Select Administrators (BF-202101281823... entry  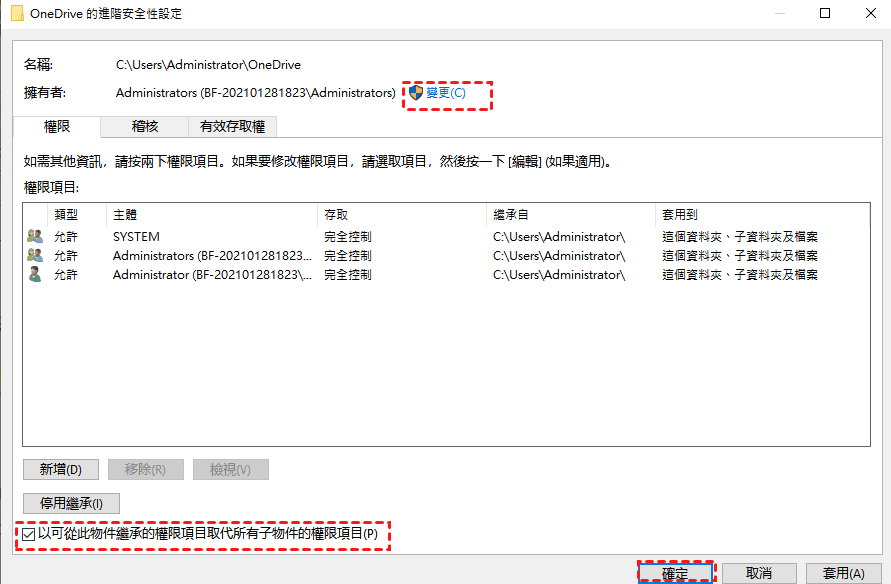(446, 256)
